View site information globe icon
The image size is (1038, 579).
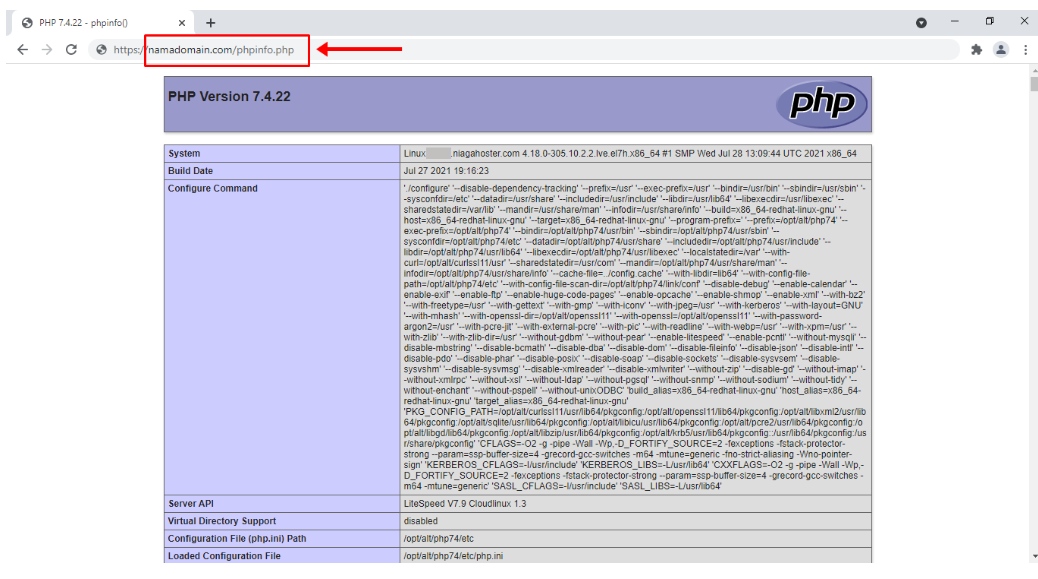101,50
